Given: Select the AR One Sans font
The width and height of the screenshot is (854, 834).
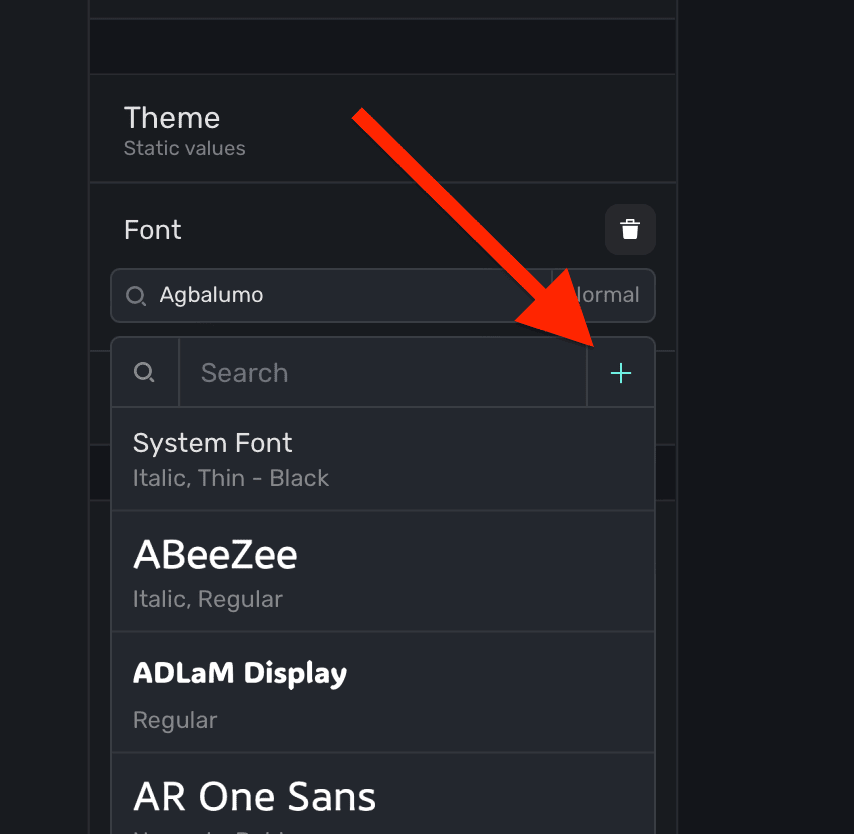Looking at the screenshot, I should tap(382, 796).
